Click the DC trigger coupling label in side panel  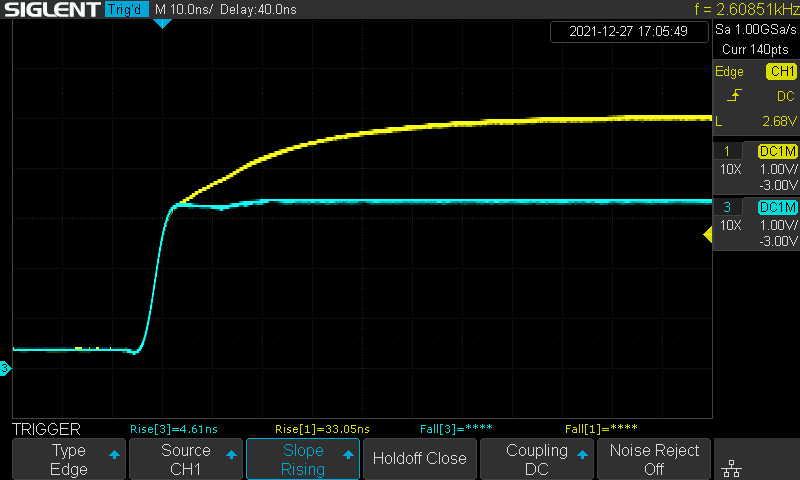786,96
